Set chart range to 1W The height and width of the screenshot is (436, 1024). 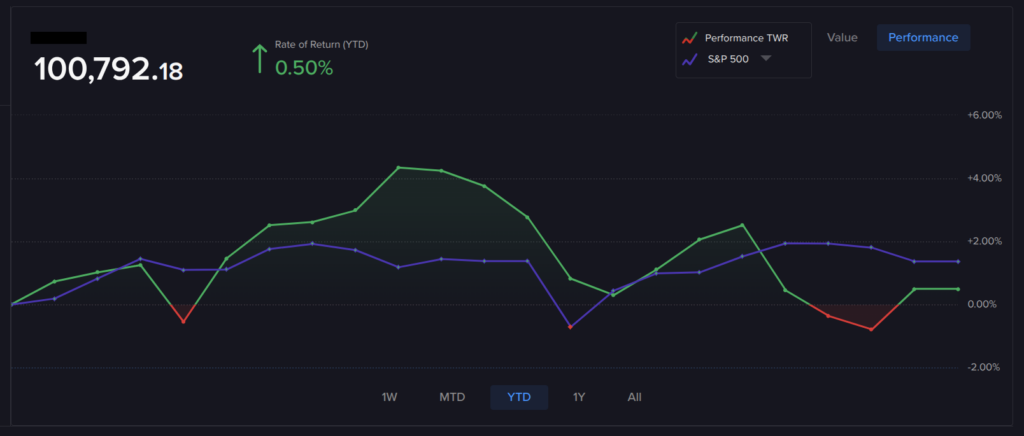click(x=389, y=397)
